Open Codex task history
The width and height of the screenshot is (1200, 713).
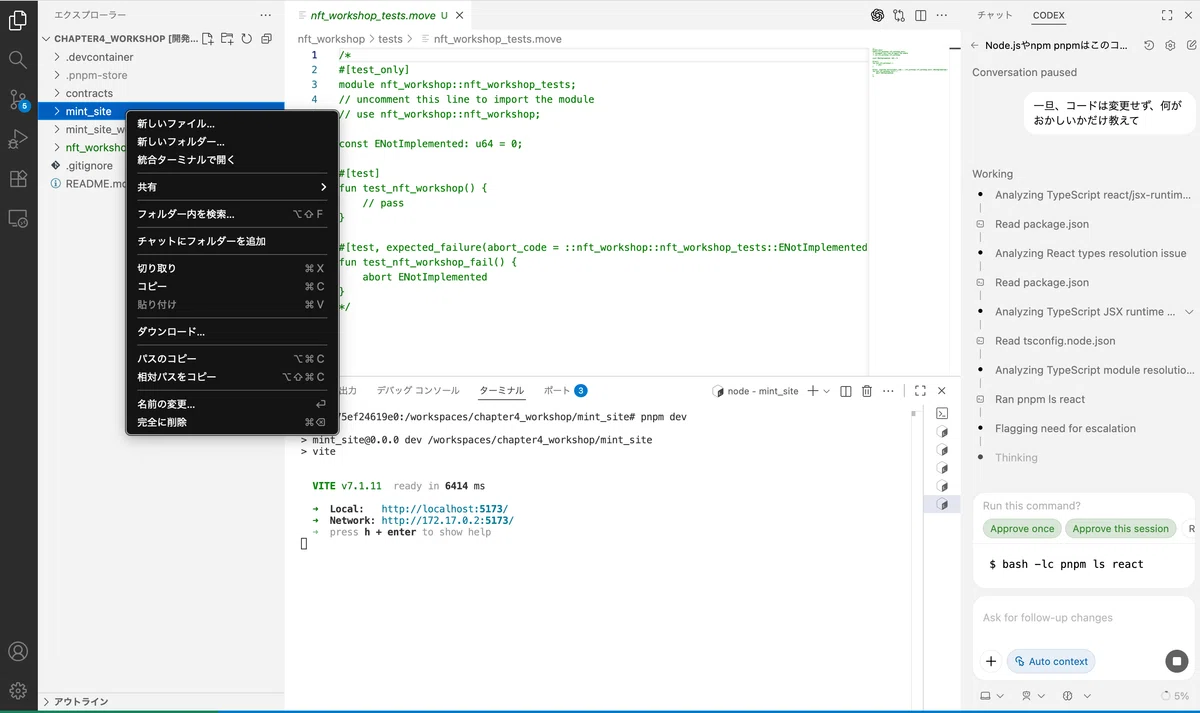pyautogui.click(x=1149, y=45)
